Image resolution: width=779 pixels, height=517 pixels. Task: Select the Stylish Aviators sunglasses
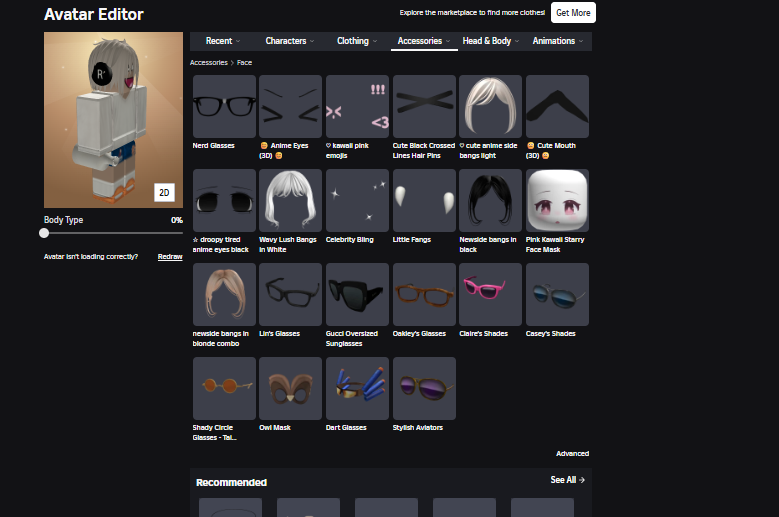pyautogui.click(x=424, y=388)
